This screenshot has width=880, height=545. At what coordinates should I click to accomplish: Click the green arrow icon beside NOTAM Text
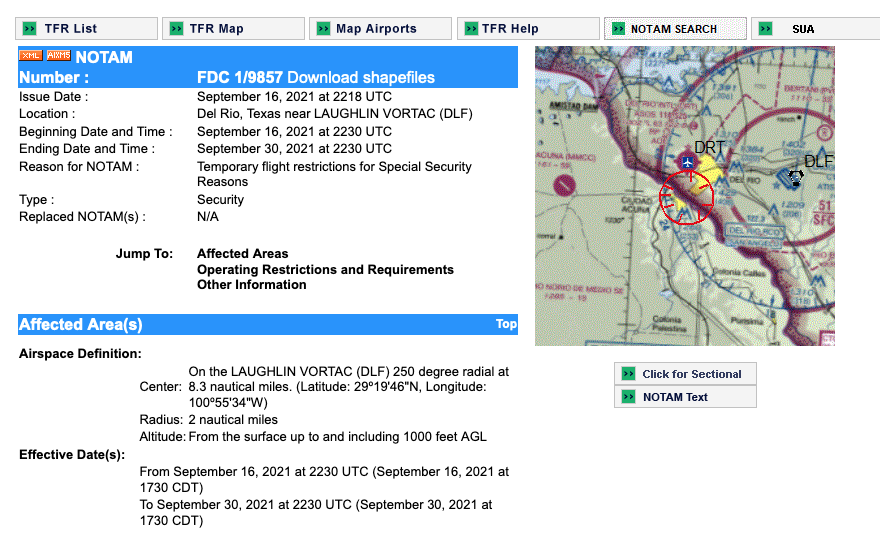point(628,397)
